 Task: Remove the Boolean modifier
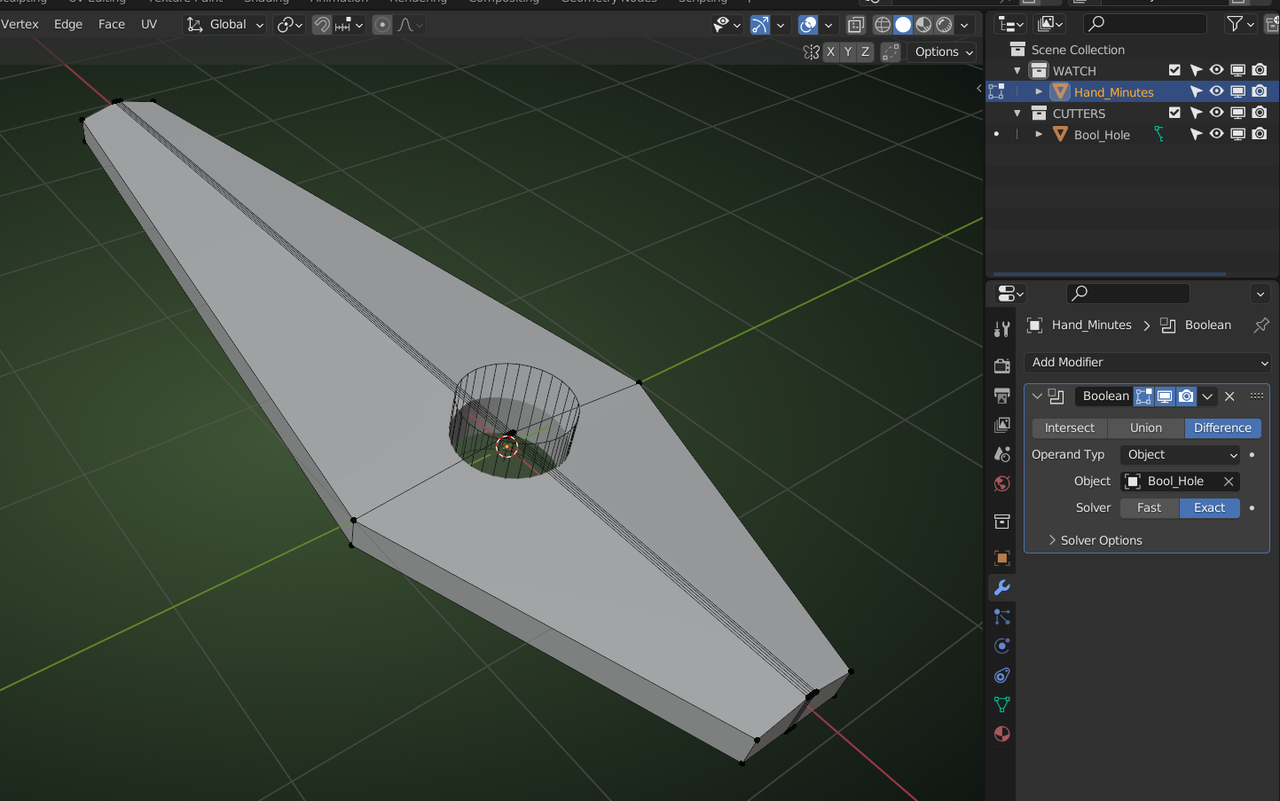pos(1230,396)
